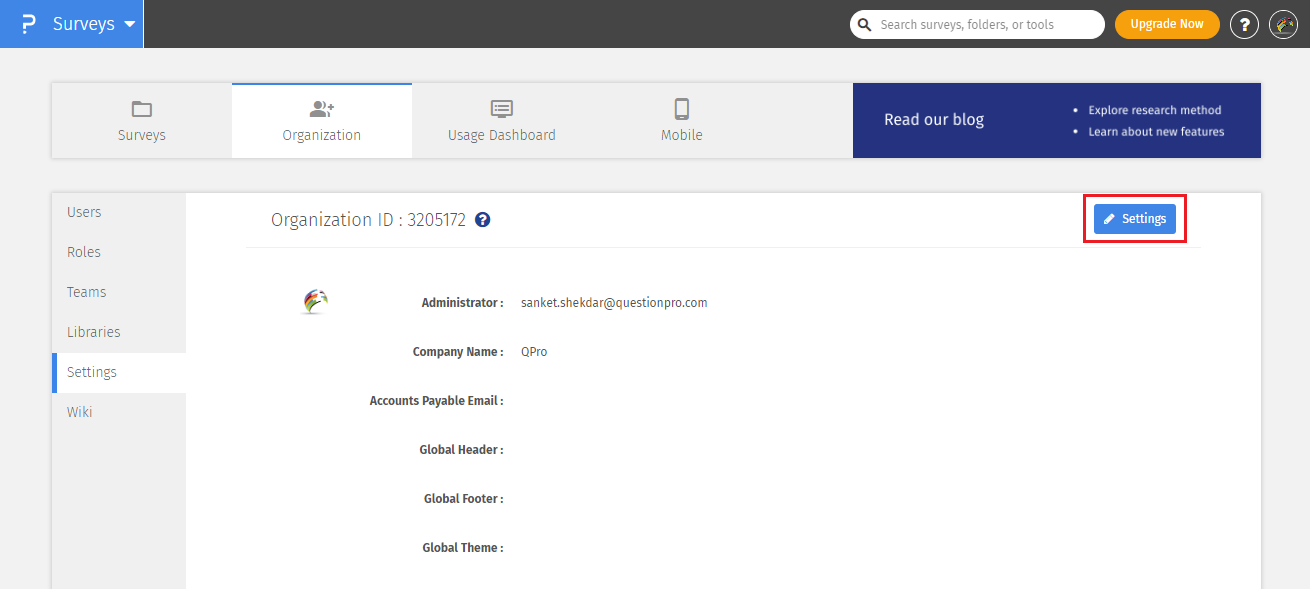Screen dimensions: 1310x589
Task: Switch to the Mobile tab
Action: (682, 121)
